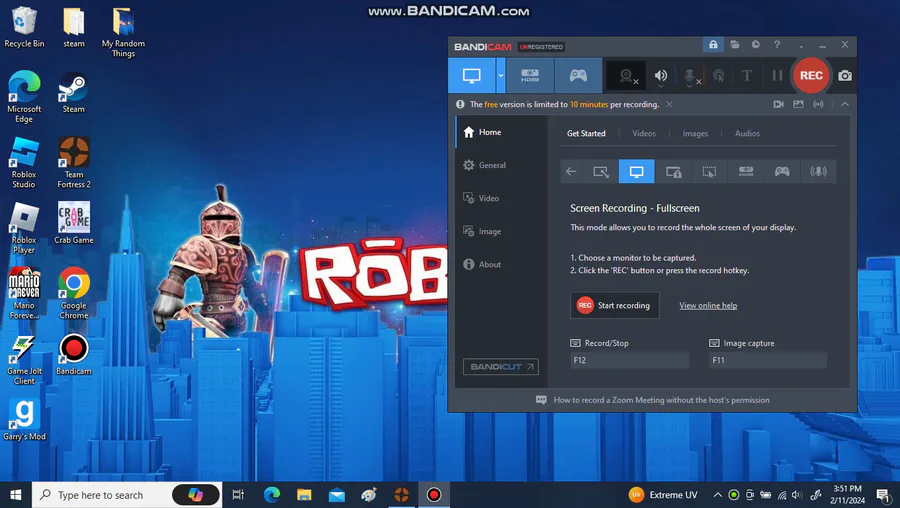Open the notification center icon

point(885,495)
